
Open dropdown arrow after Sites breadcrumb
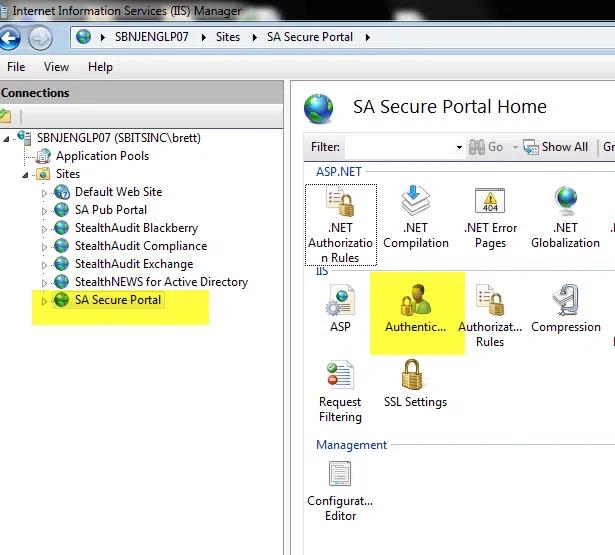[x=255, y=38]
